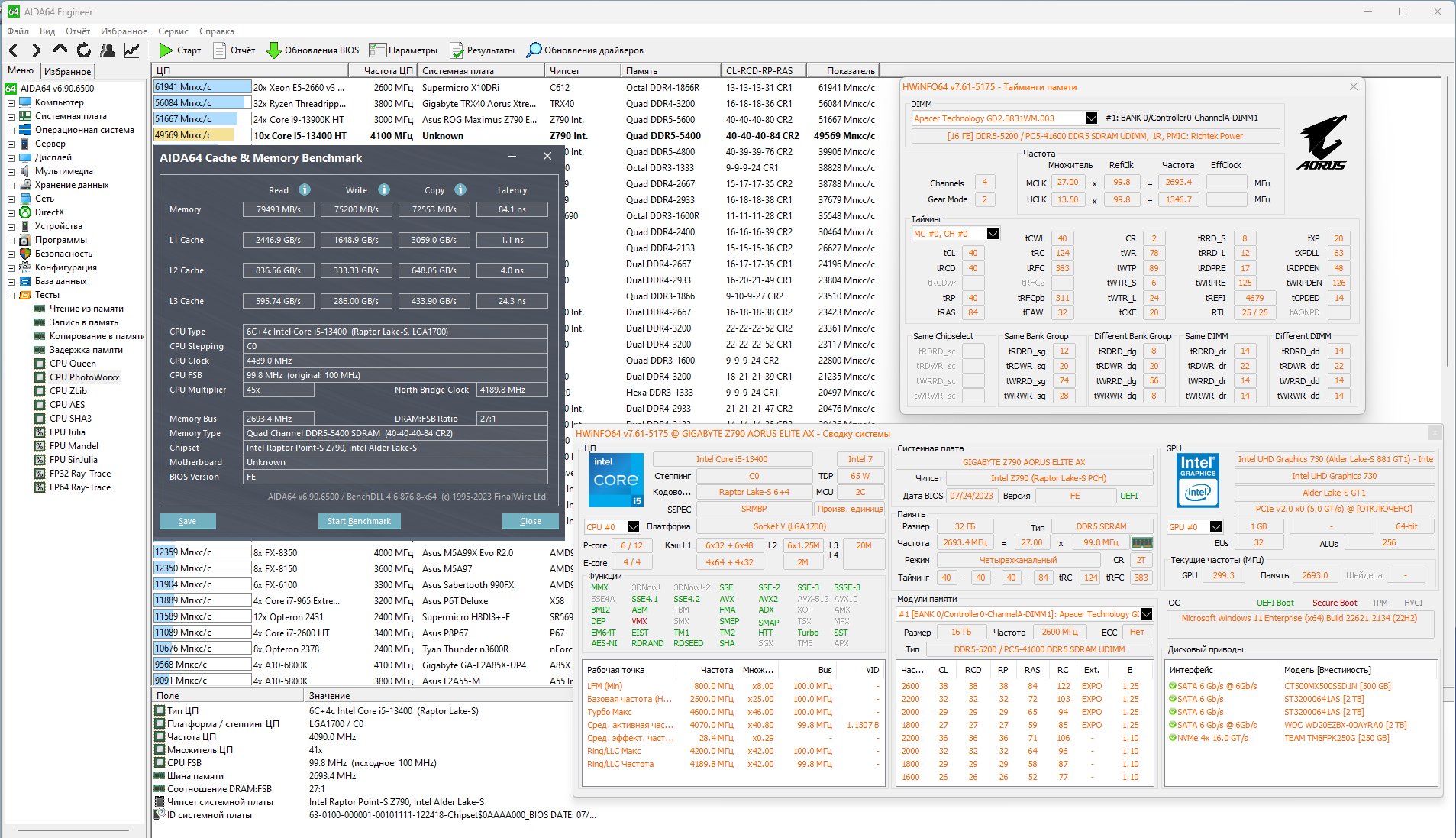The width and height of the screenshot is (1456, 838).
Task: Expand the Мультимедиа tree node
Action: 11,171
